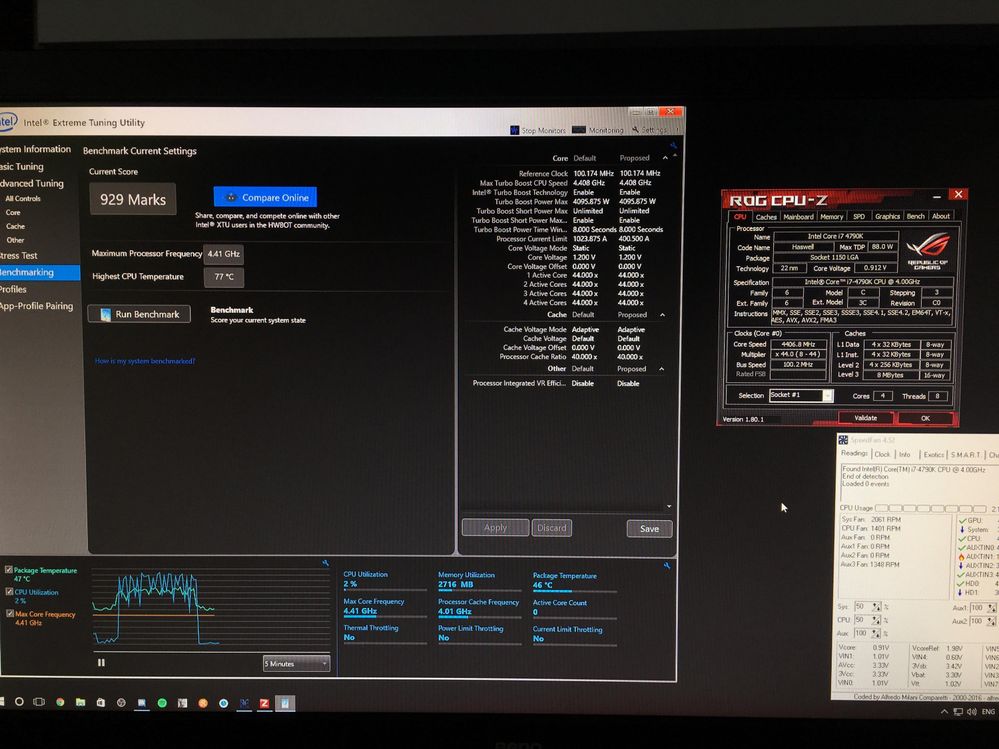This screenshot has height=749, width=999.
Task: Click the Discard button
Action: [552, 527]
